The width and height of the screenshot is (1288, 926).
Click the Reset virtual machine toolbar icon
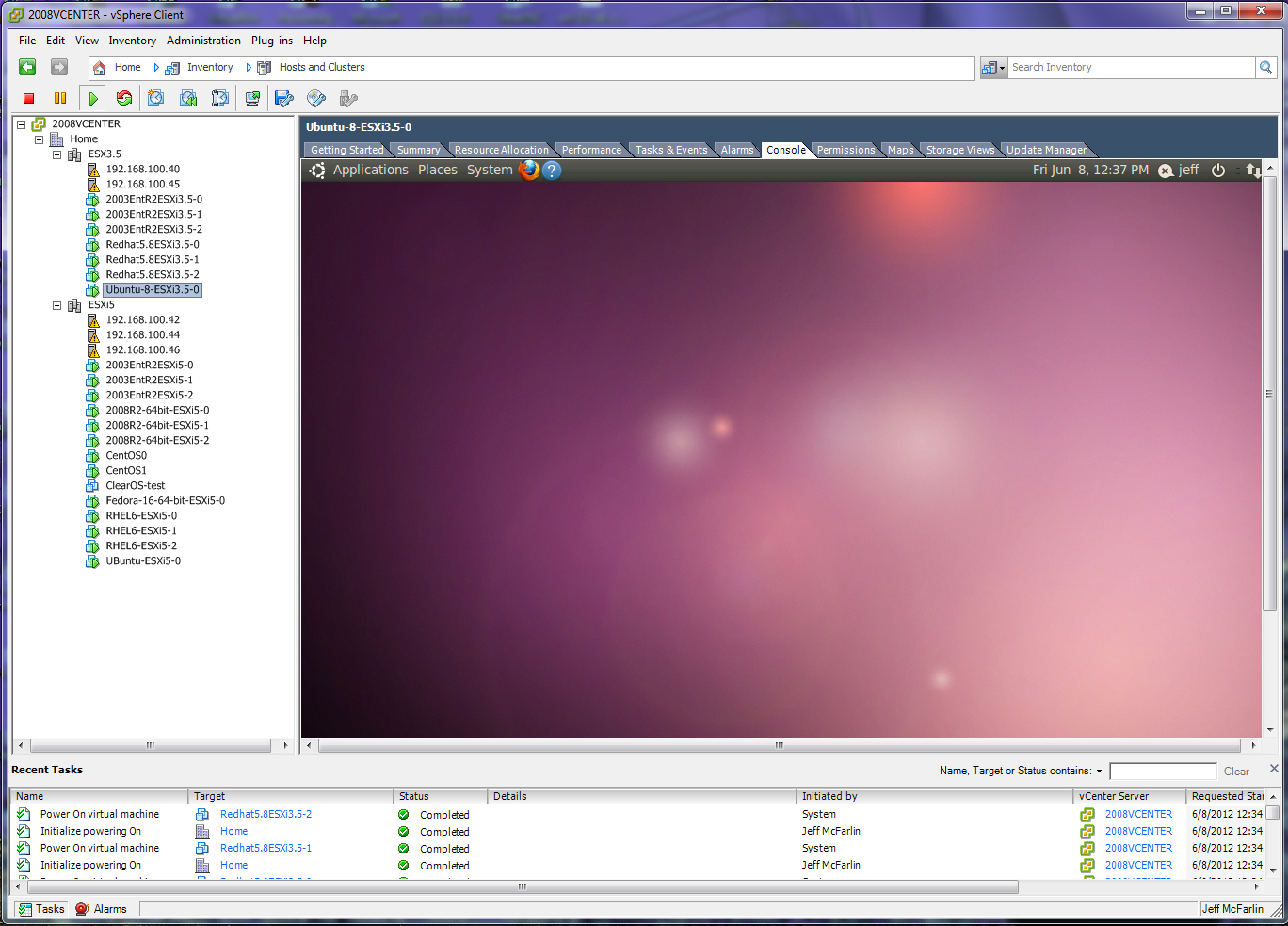point(124,98)
